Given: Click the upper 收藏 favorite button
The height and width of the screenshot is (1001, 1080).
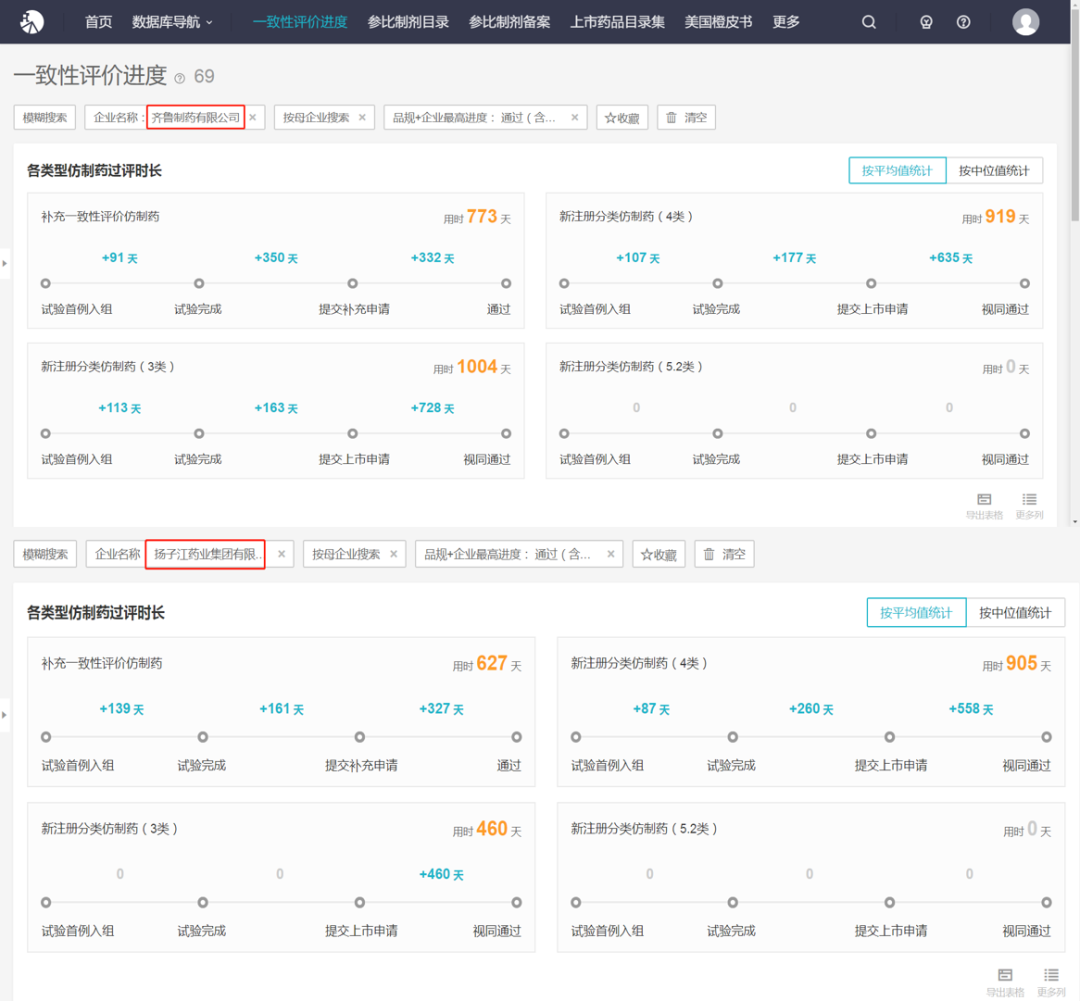Looking at the screenshot, I should pos(622,117).
